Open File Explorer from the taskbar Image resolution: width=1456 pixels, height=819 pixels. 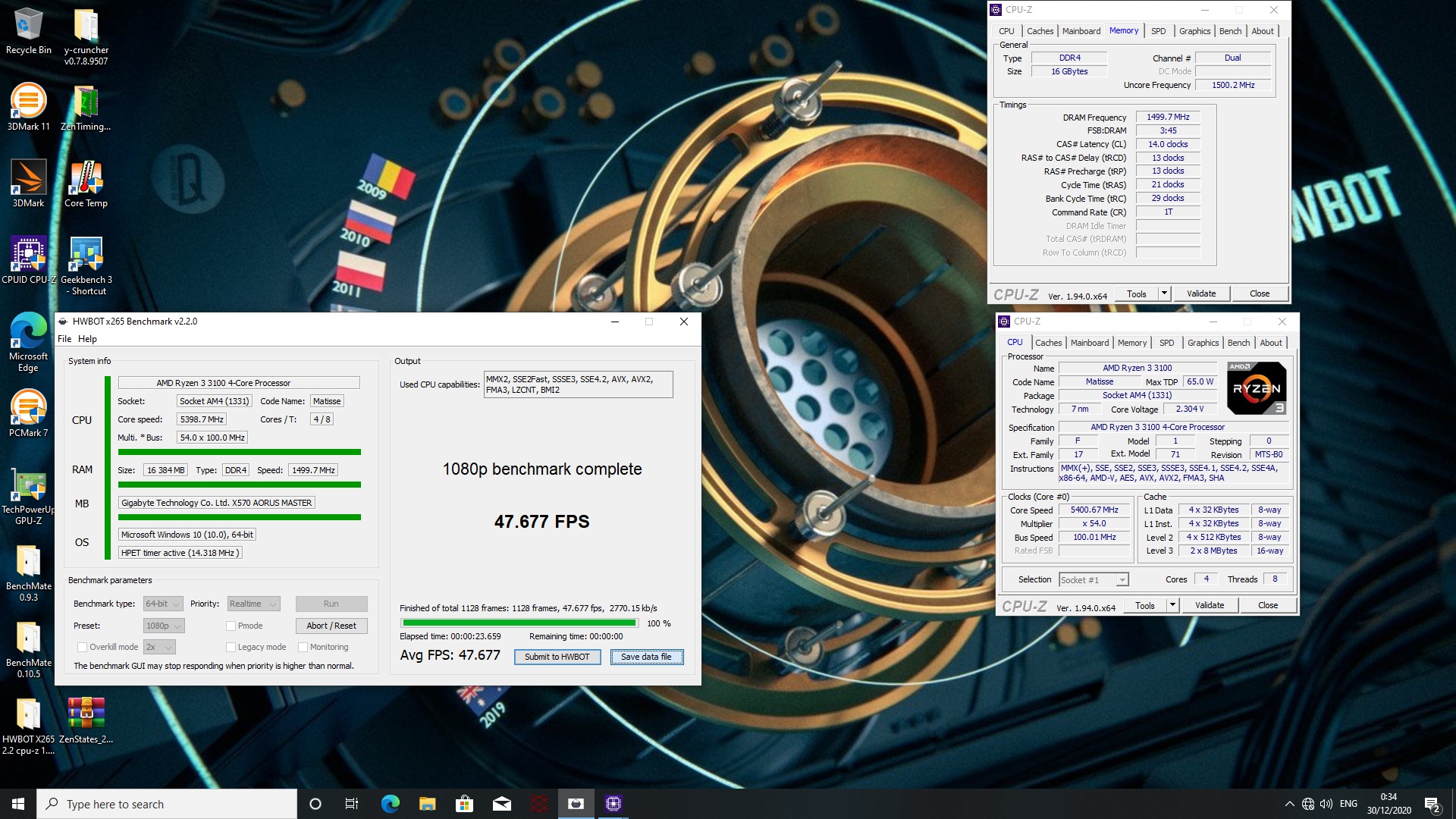pos(427,804)
